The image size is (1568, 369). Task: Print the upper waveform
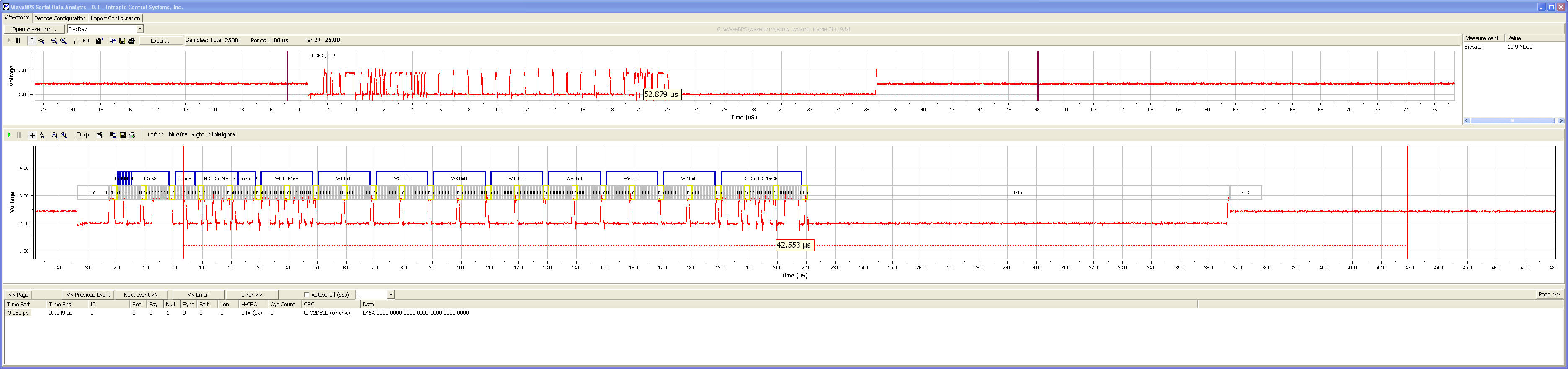pos(132,41)
